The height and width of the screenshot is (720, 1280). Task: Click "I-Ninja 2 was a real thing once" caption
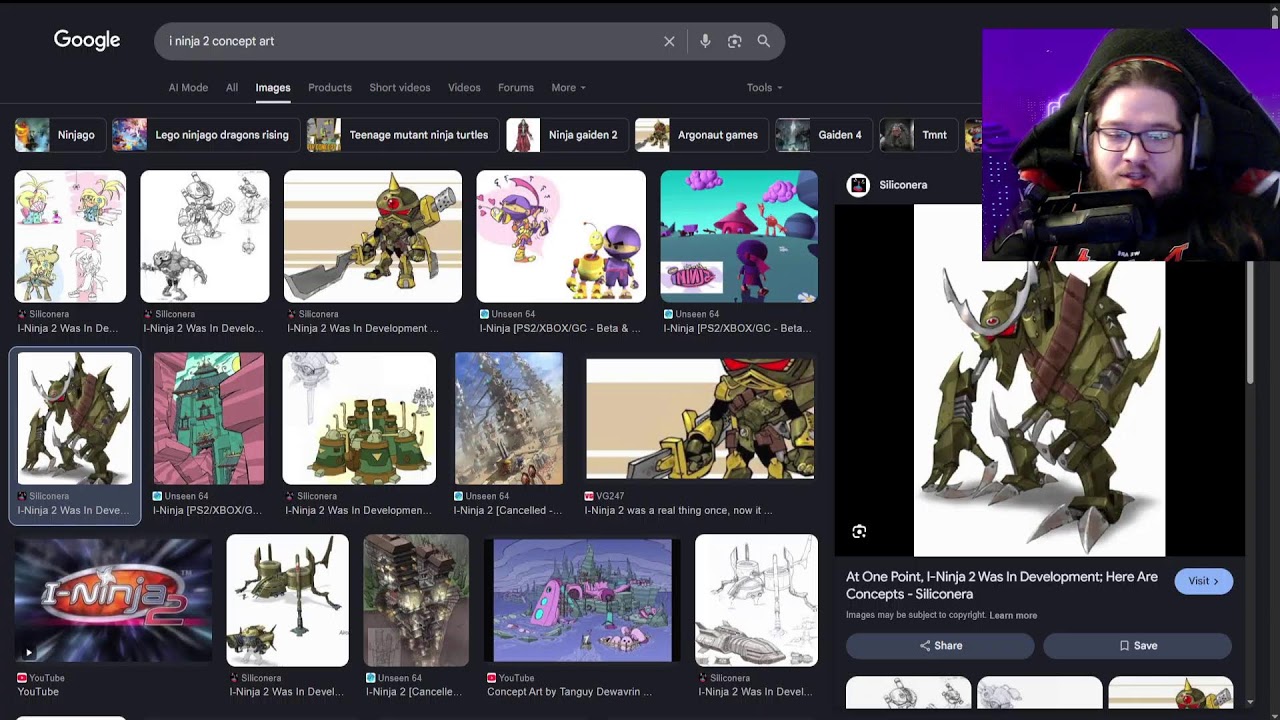(x=678, y=510)
